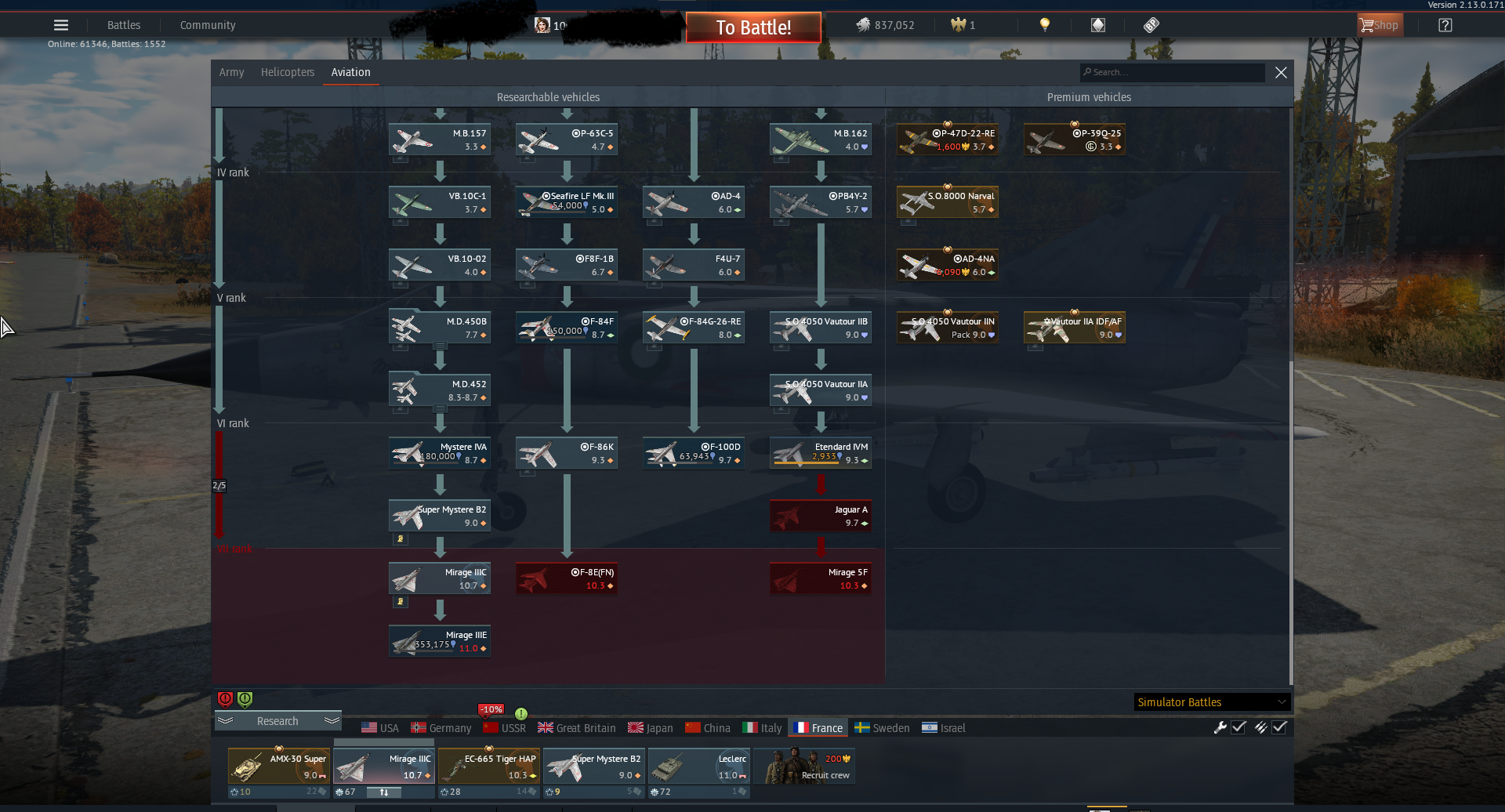Viewport: 1505px width, 812px height.
Task: Open the Simulator Battles mode dropdown
Action: coord(1212,701)
